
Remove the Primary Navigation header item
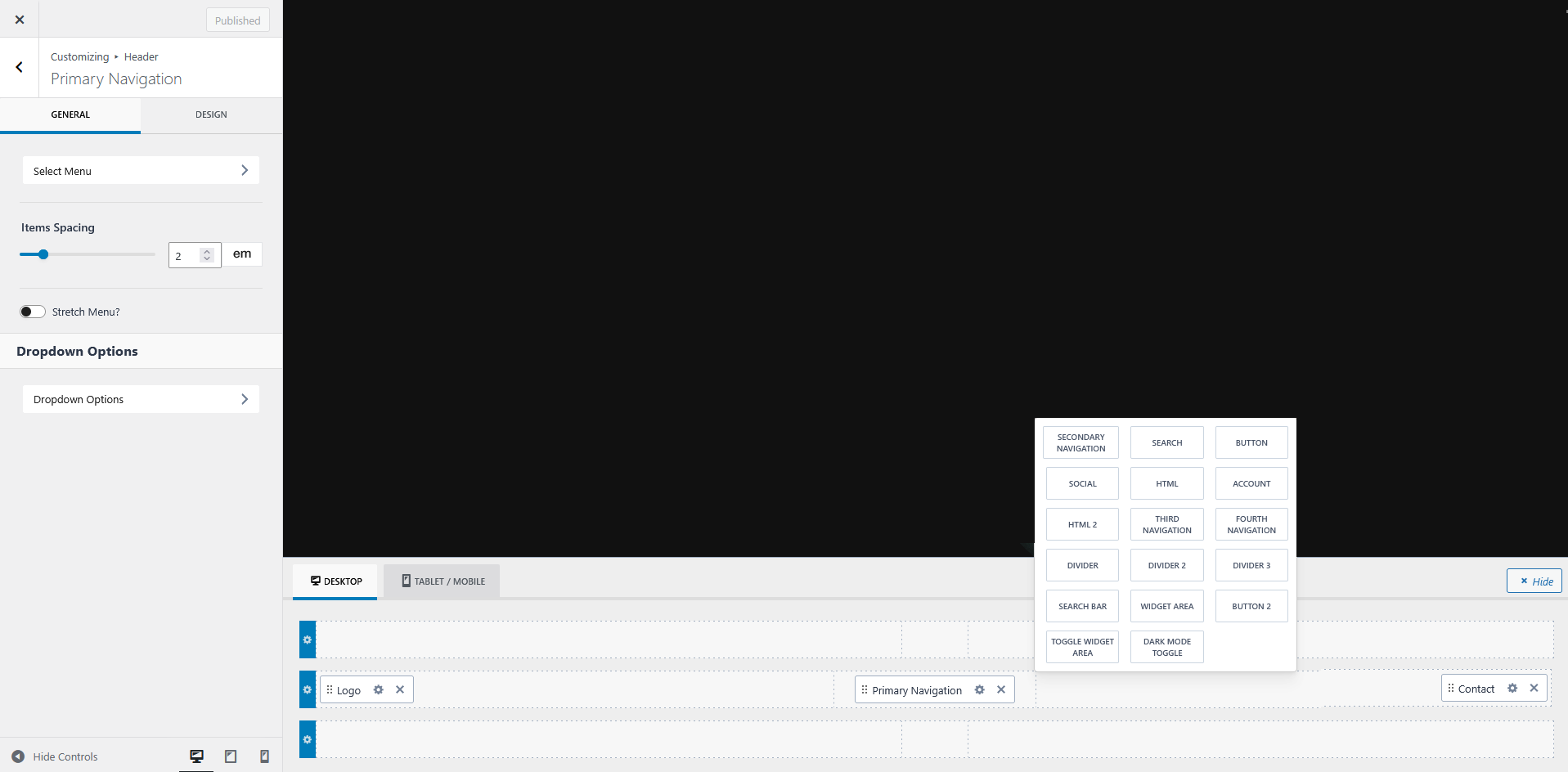click(1001, 689)
